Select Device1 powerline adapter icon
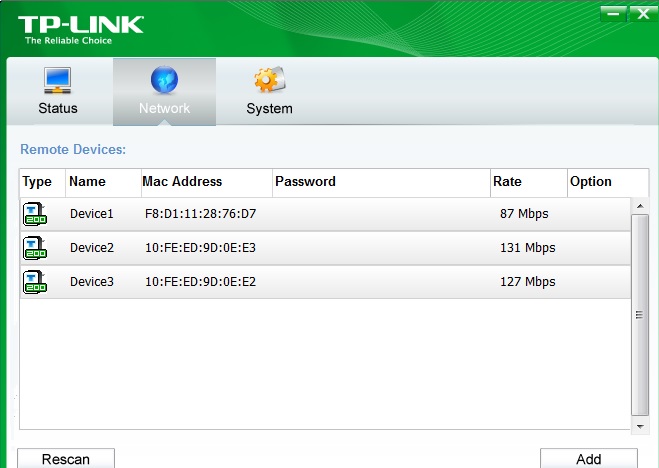The height and width of the screenshot is (468, 659). pyautogui.click(x=35, y=214)
